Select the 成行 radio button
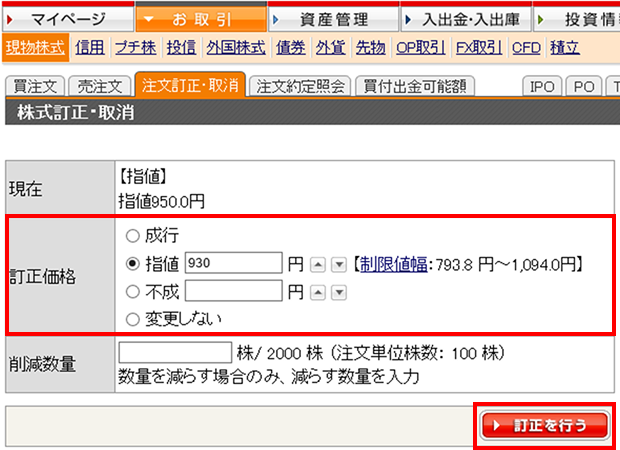620x450 pixels. click(x=132, y=238)
